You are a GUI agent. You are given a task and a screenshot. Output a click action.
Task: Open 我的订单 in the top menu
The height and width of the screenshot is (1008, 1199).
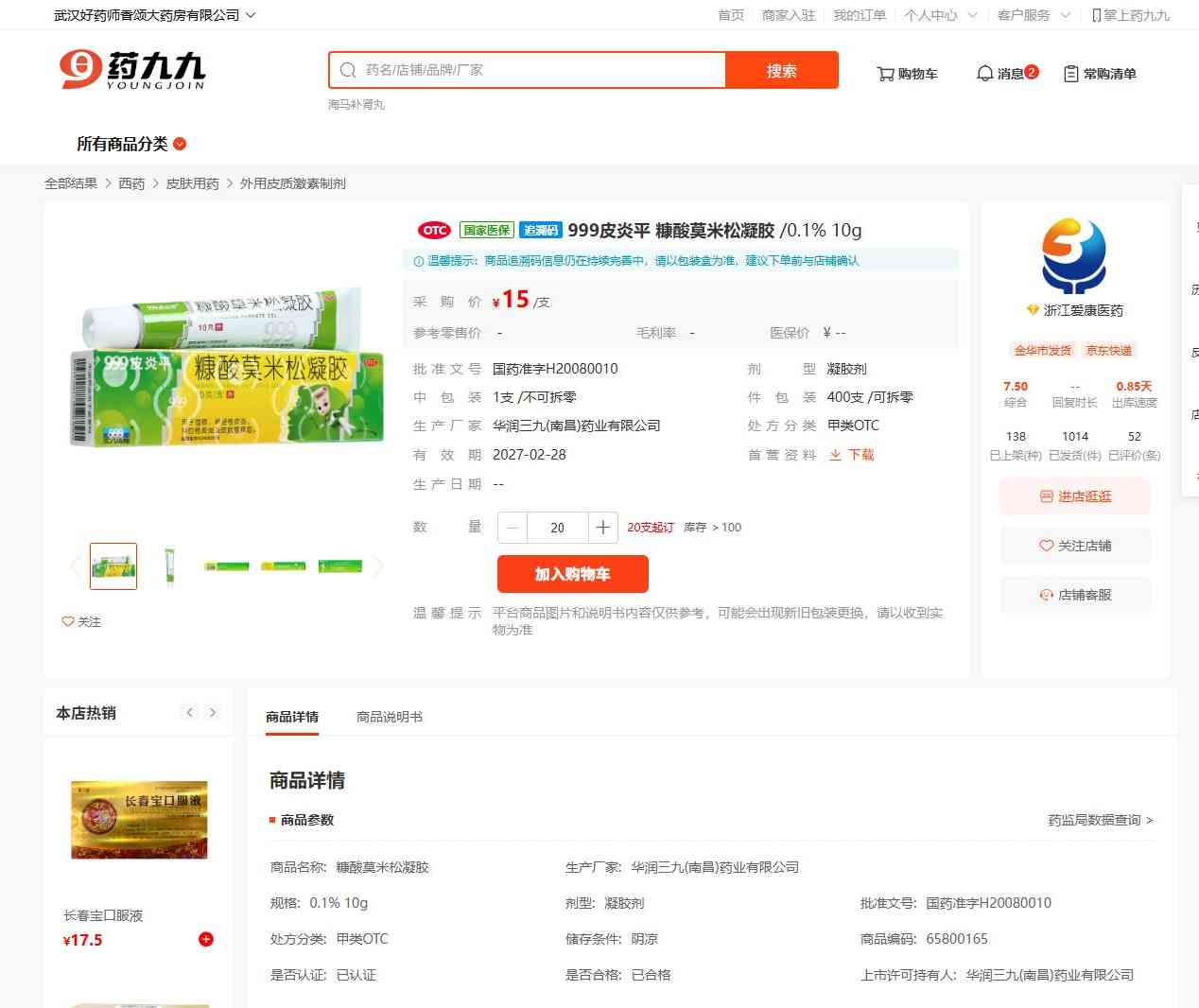[859, 15]
